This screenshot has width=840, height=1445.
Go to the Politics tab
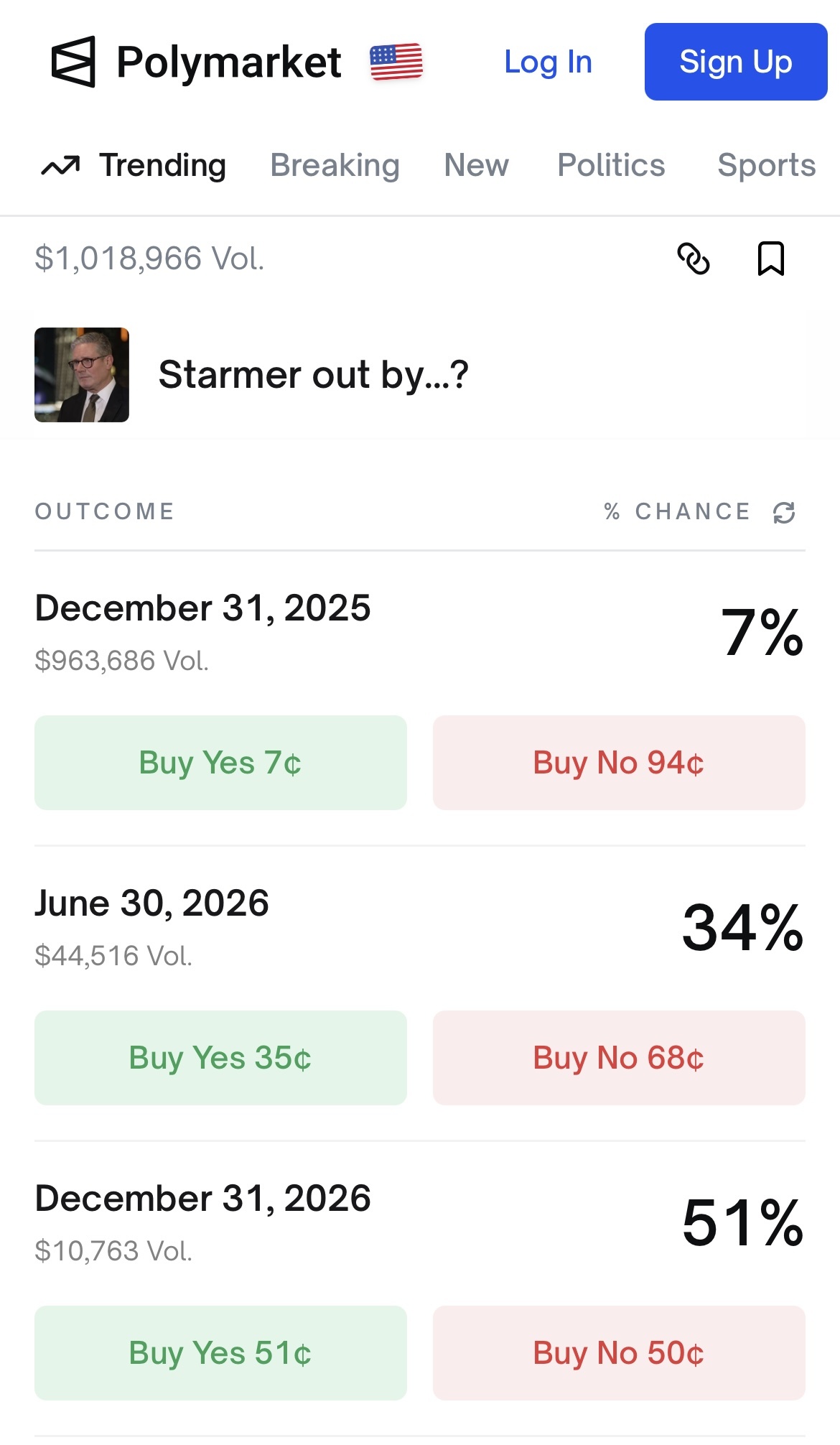(x=611, y=165)
